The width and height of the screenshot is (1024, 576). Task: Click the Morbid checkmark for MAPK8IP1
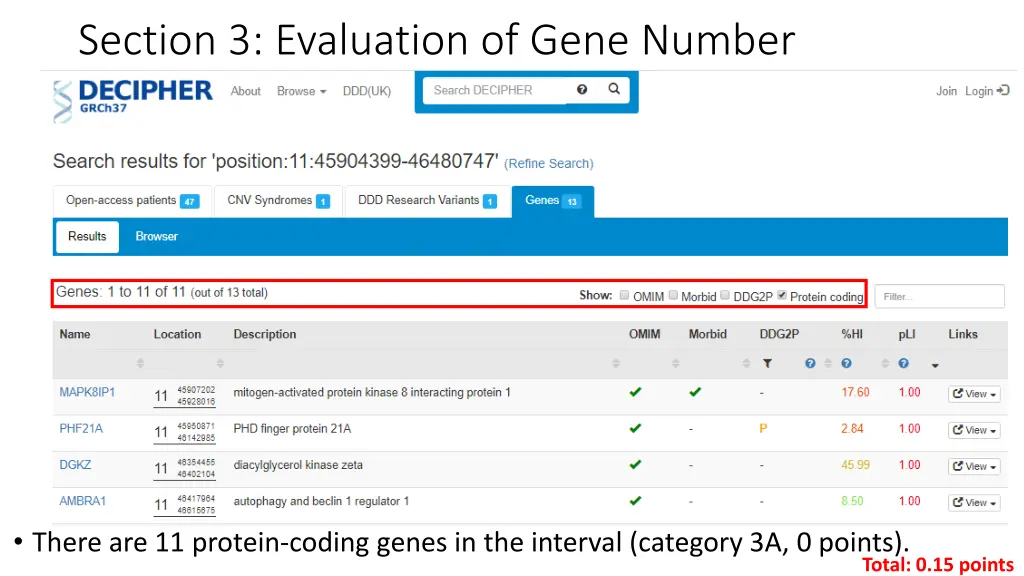point(695,392)
